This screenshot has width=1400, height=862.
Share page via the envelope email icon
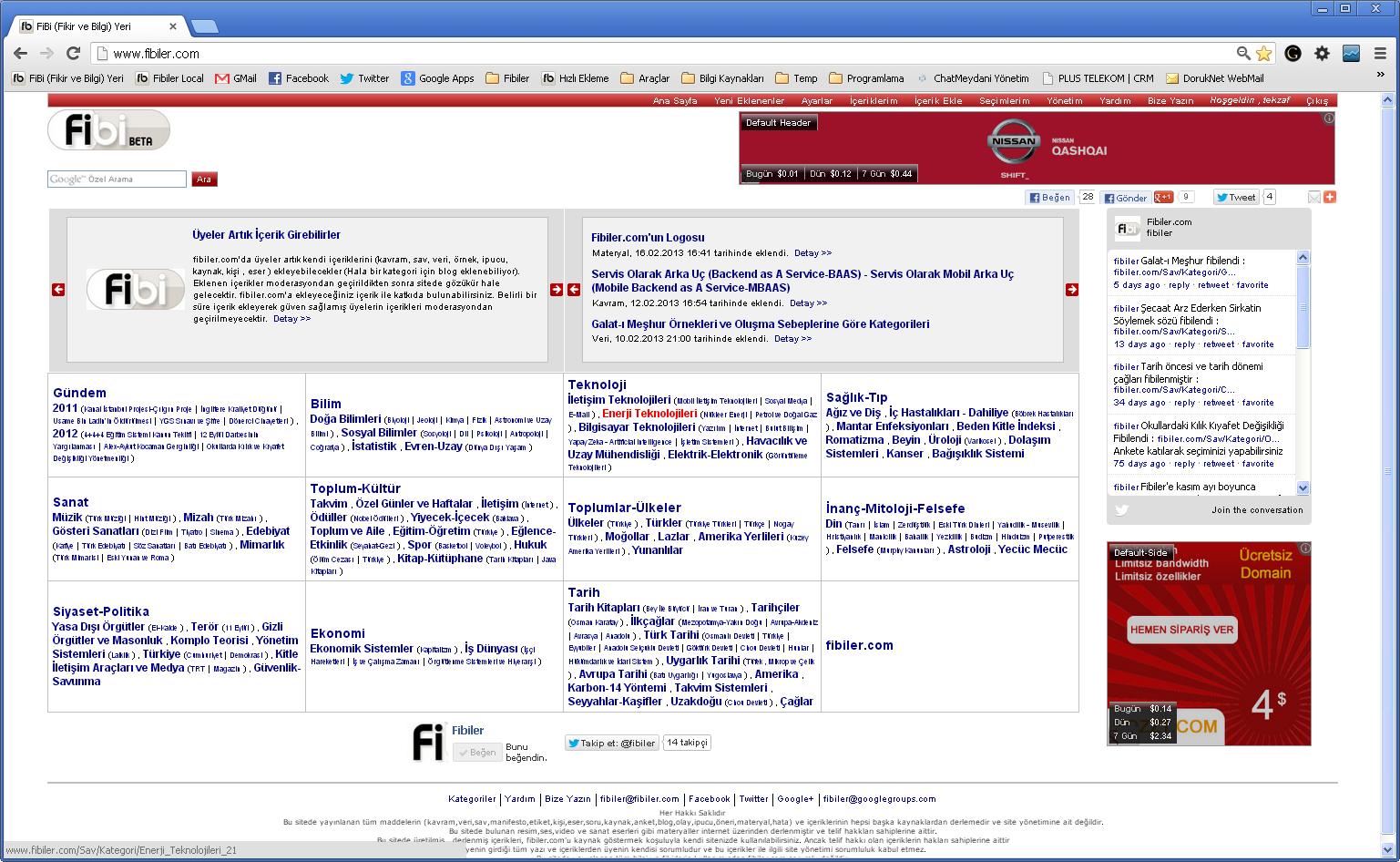click(x=1313, y=198)
